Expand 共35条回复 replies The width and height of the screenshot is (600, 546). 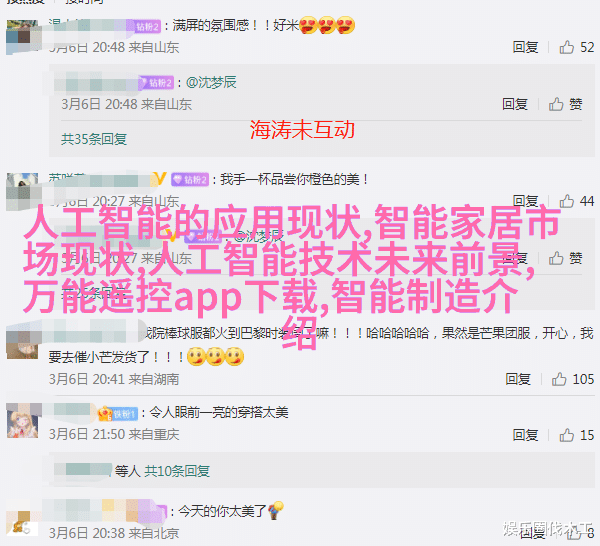pos(94,139)
